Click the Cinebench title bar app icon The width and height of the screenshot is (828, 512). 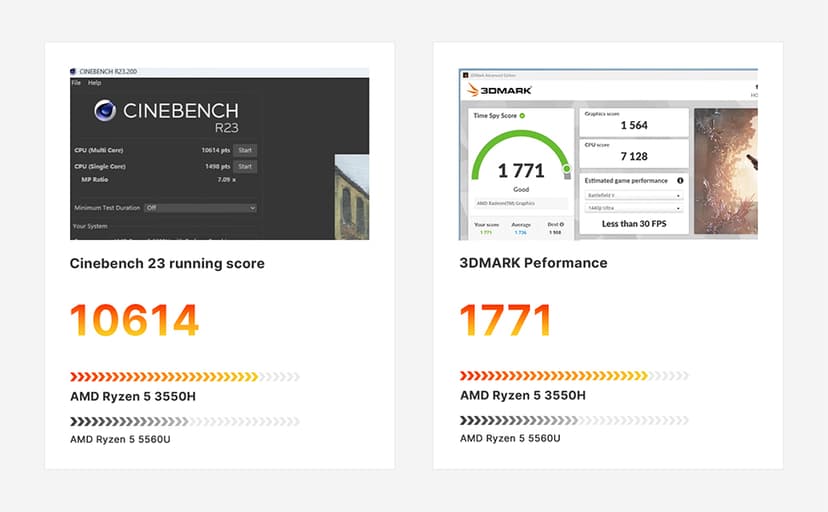tap(73, 72)
